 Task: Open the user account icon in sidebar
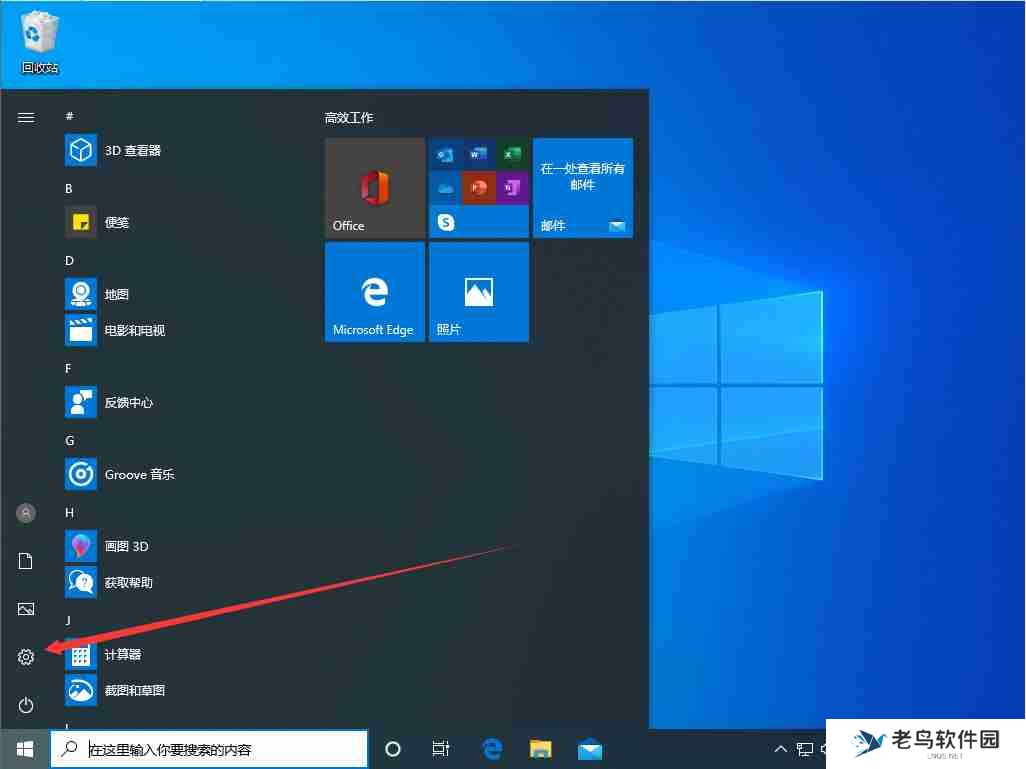[x=25, y=513]
